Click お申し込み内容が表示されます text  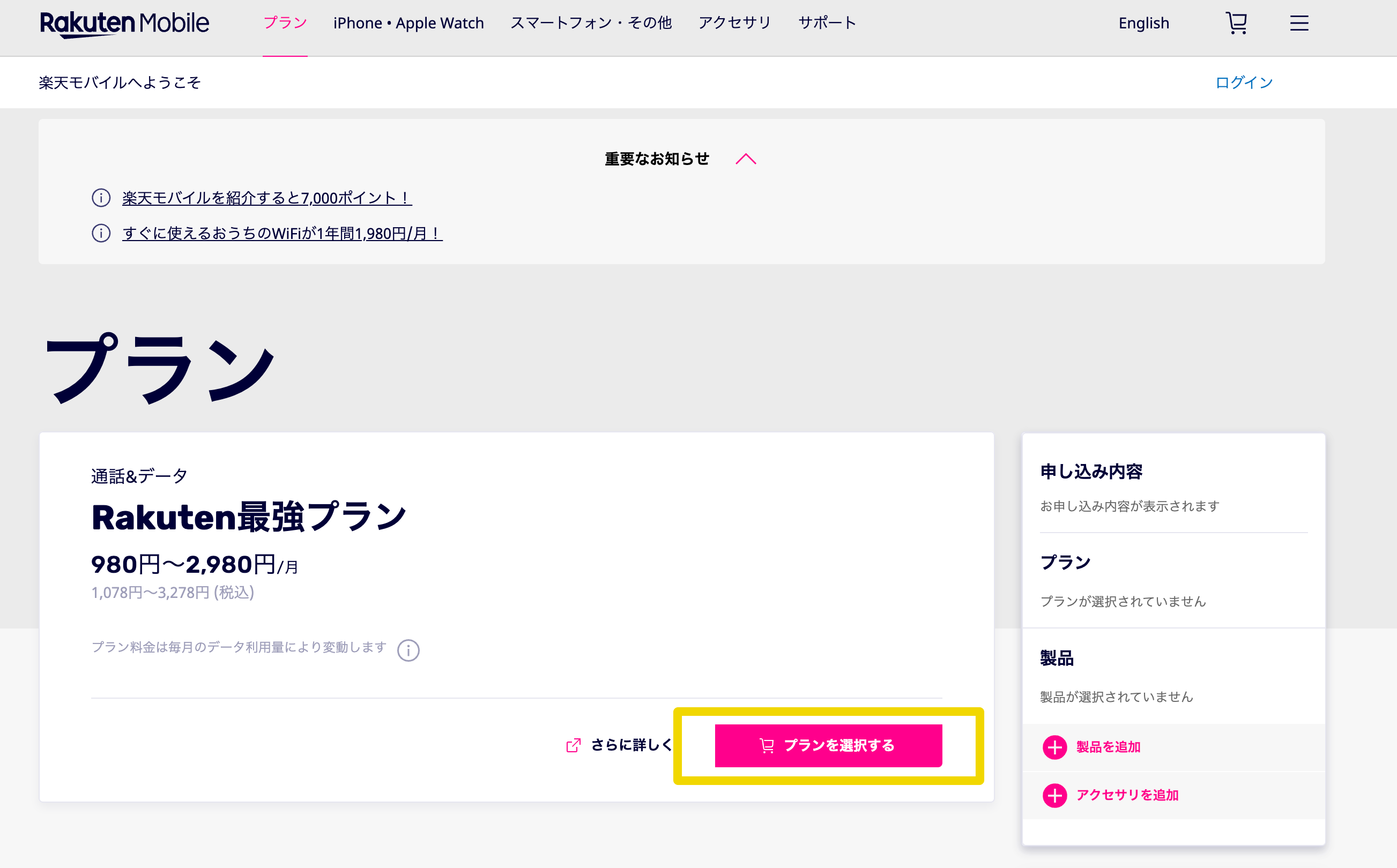click(x=1130, y=506)
